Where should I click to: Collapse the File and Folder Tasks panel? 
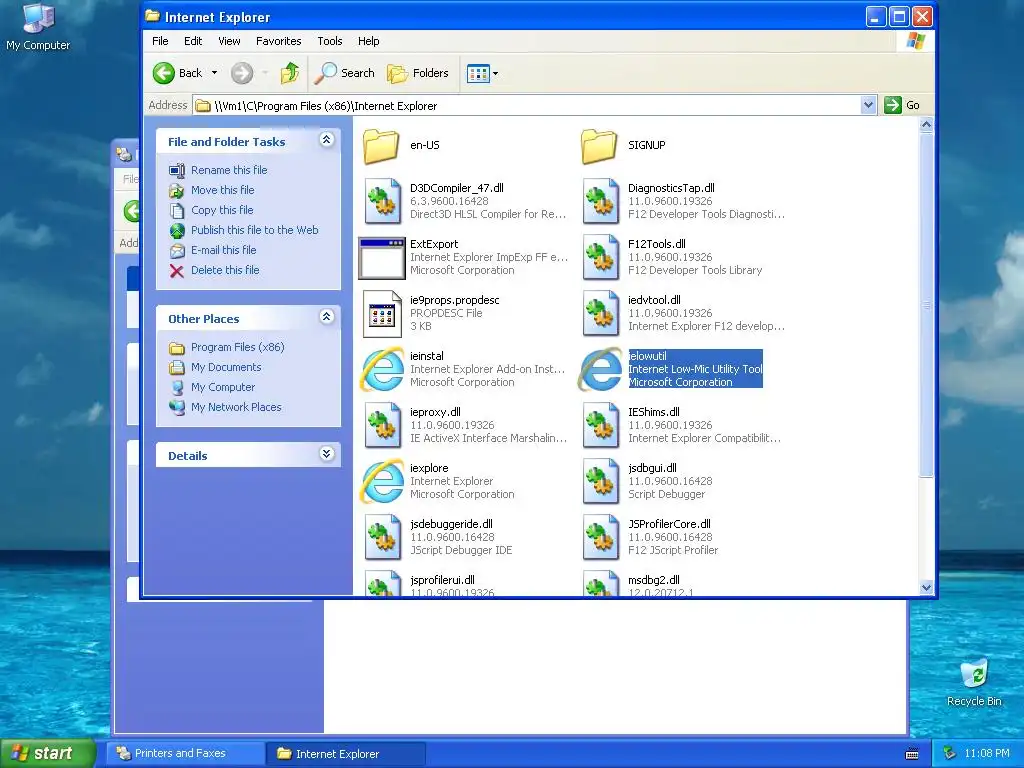[327, 140]
